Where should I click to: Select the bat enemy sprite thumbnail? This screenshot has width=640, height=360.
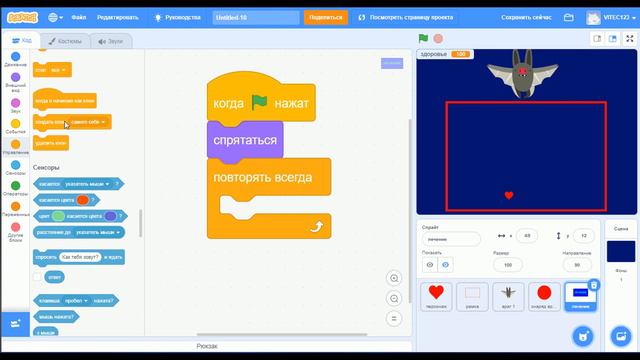coord(508,297)
